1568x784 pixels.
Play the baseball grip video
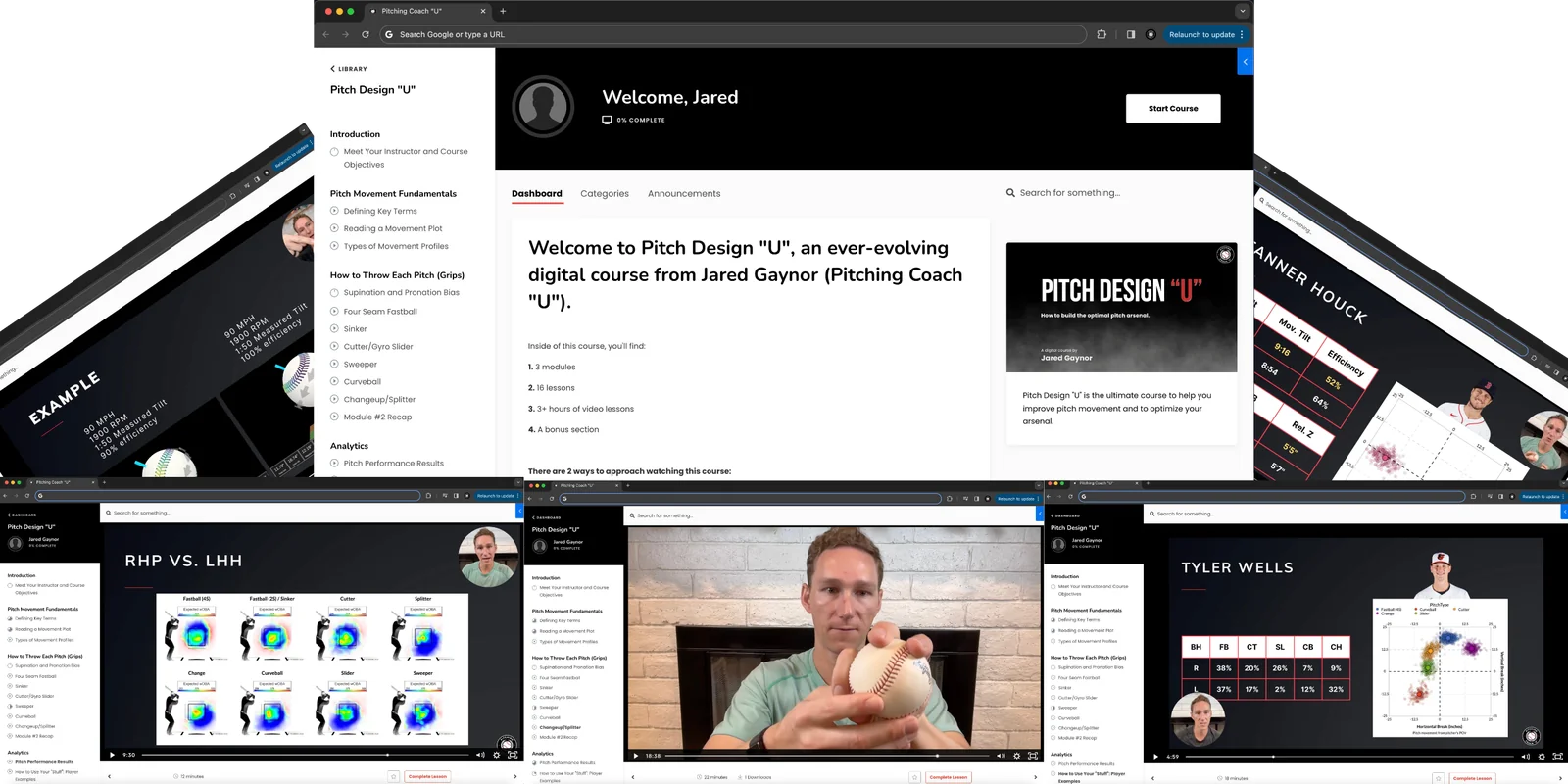point(636,756)
